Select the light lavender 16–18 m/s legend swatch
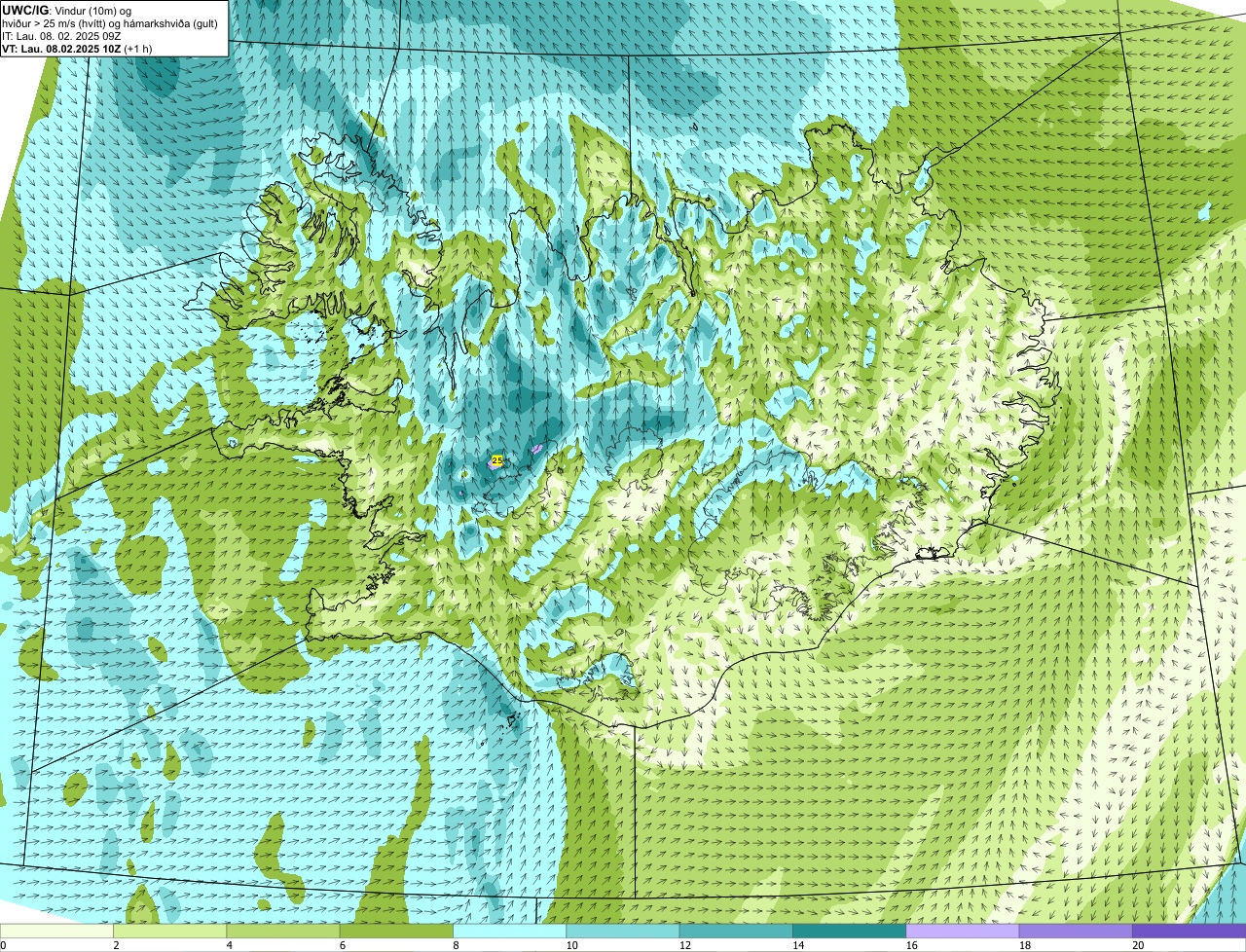The height and width of the screenshot is (952, 1246). [963, 932]
